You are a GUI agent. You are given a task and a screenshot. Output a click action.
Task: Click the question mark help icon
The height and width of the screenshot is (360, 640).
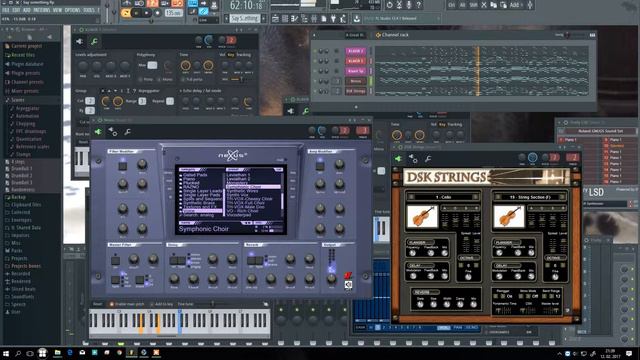[418, 5]
